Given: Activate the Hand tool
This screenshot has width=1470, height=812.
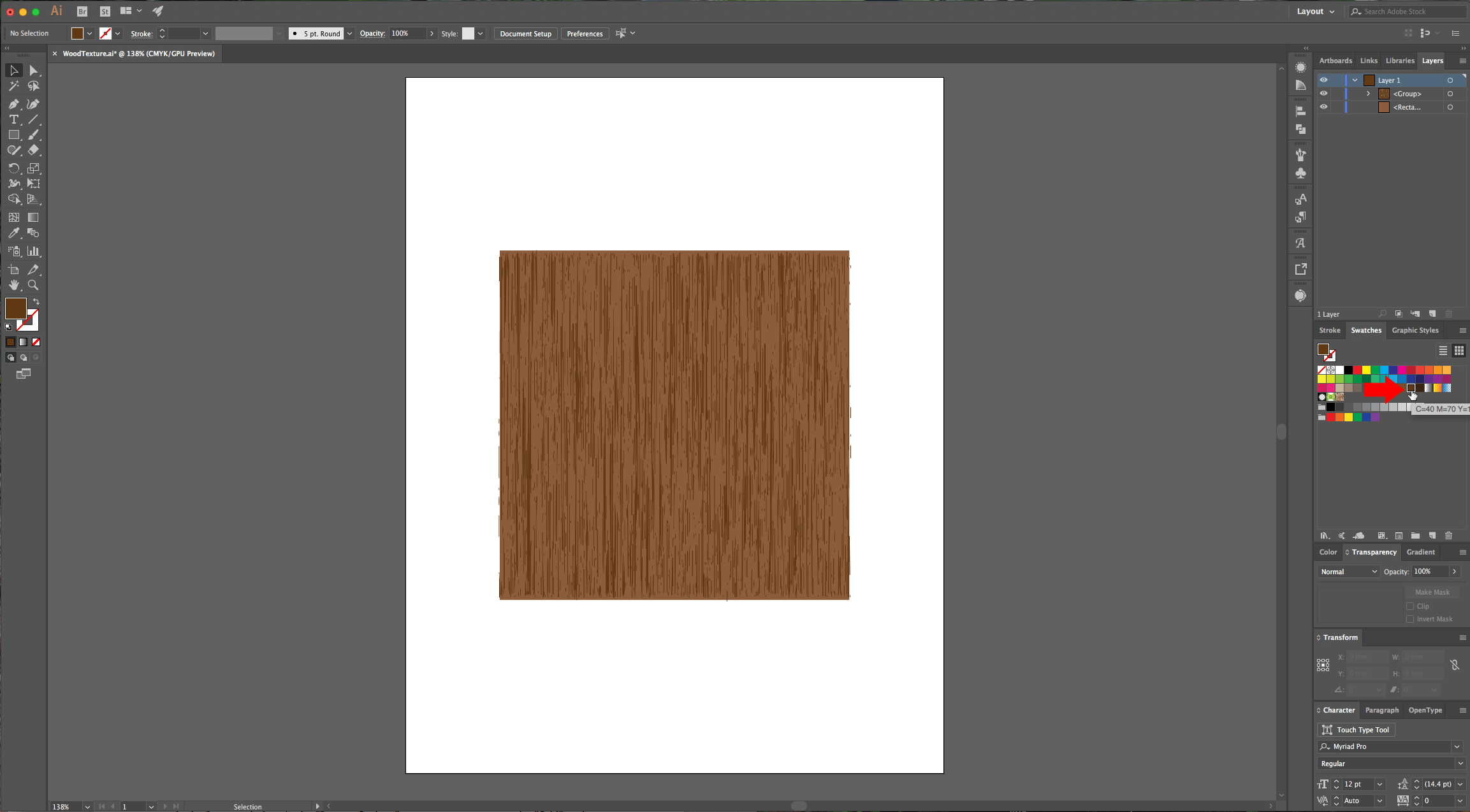Looking at the screenshot, I should (x=13, y=285).
